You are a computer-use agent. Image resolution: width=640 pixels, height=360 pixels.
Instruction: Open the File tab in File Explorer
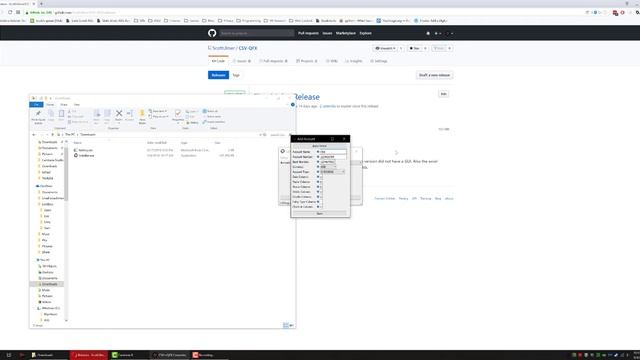click(36, 105)
